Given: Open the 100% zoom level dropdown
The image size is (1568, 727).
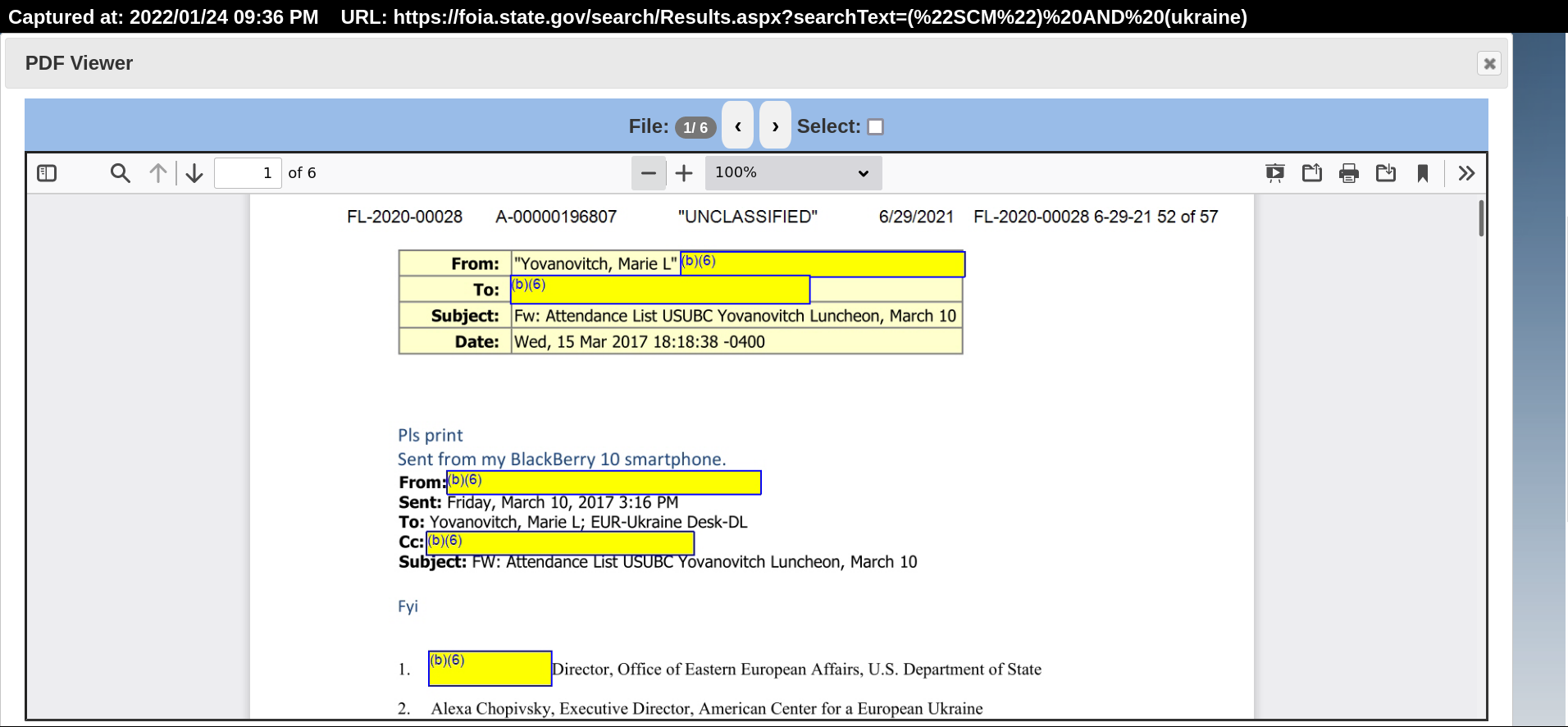Looking at the screenshot, I should point(793,173).
